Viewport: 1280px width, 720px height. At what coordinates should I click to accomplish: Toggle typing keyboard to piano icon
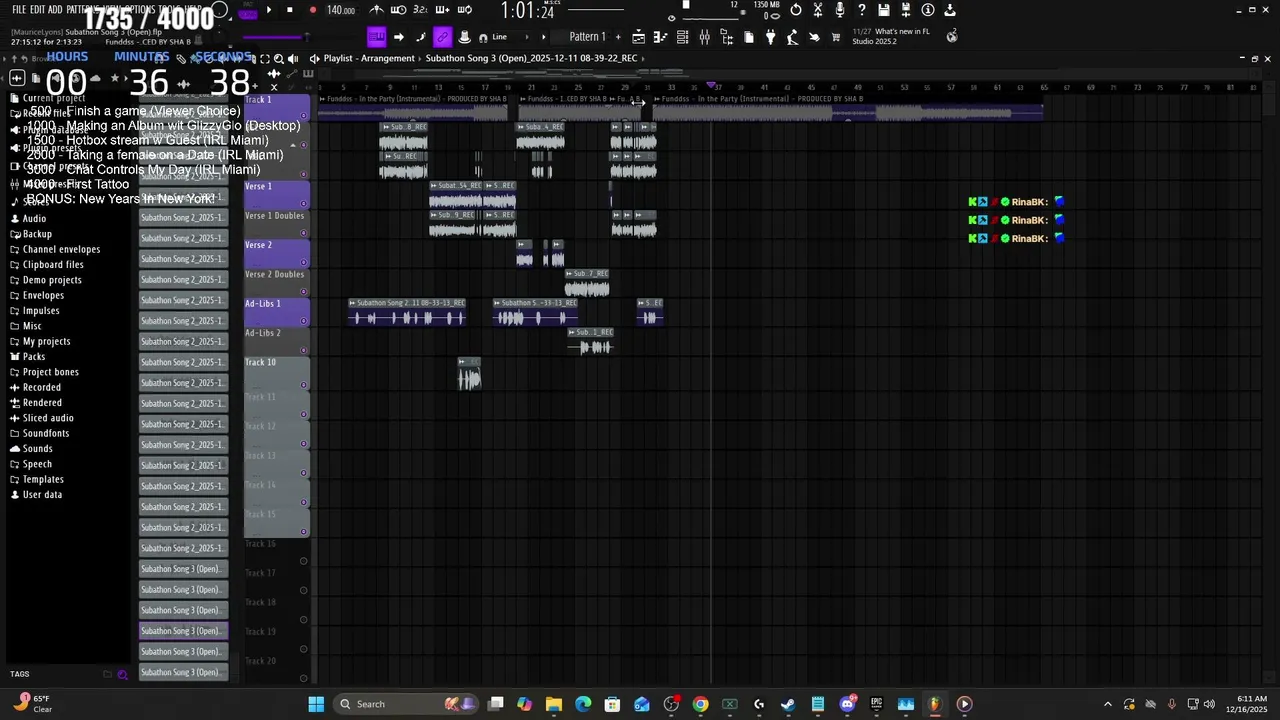pos(376,37)
